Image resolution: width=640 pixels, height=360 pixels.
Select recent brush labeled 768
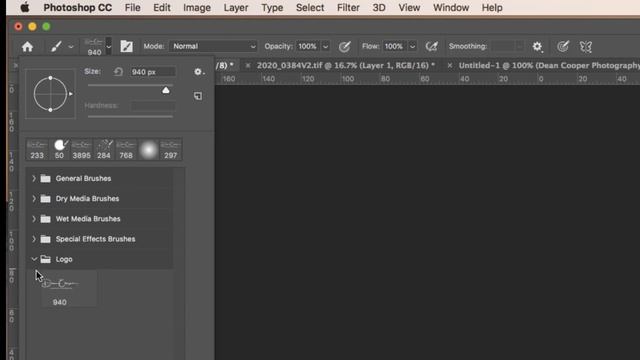pos(126,149)
